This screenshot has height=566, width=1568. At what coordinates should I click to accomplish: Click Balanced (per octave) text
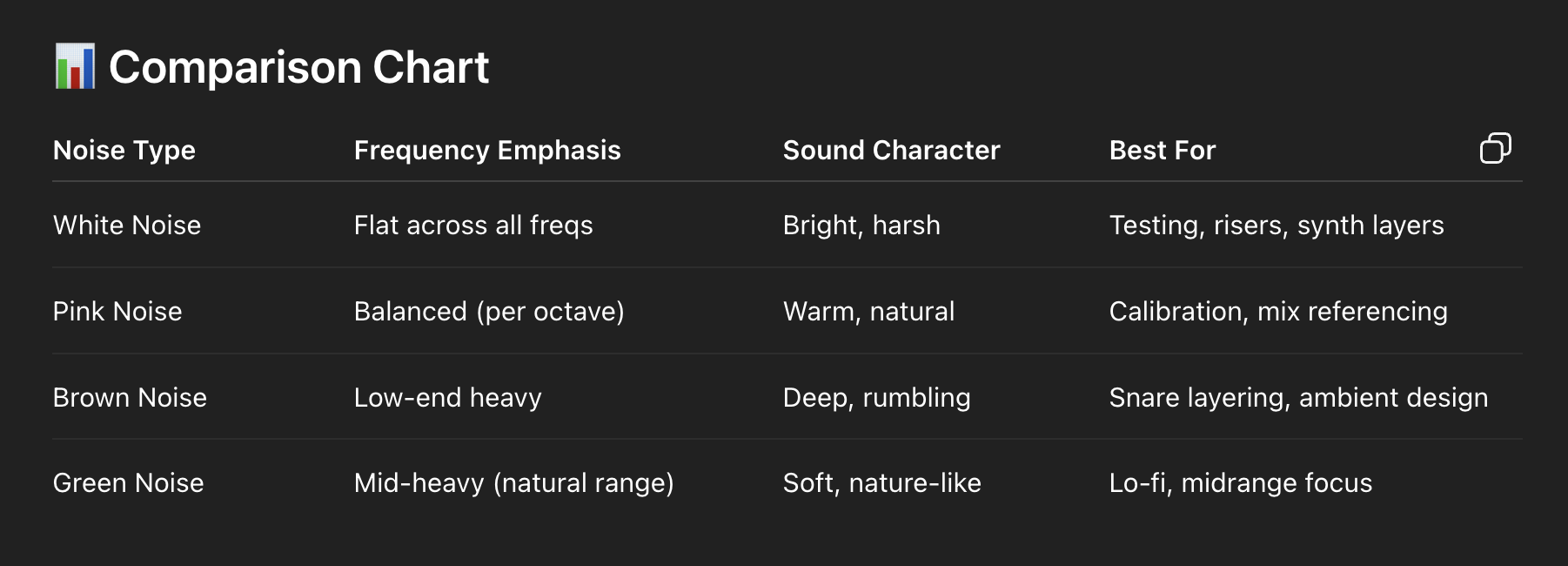click(489, 312)
